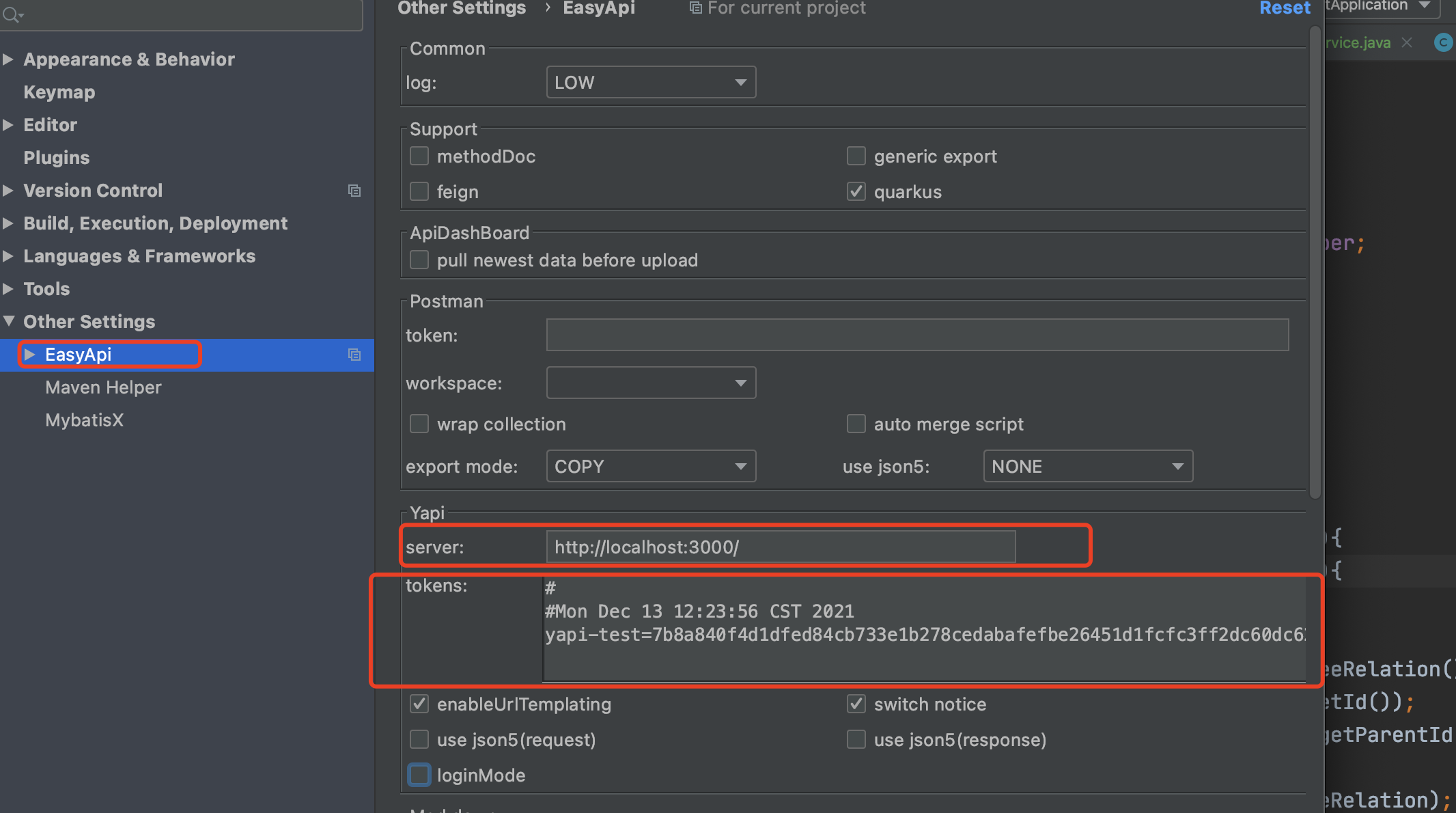Click the copy-settings icon beside EasyApi
This screenshot has width=1456, height=813.
pos(354,355)
